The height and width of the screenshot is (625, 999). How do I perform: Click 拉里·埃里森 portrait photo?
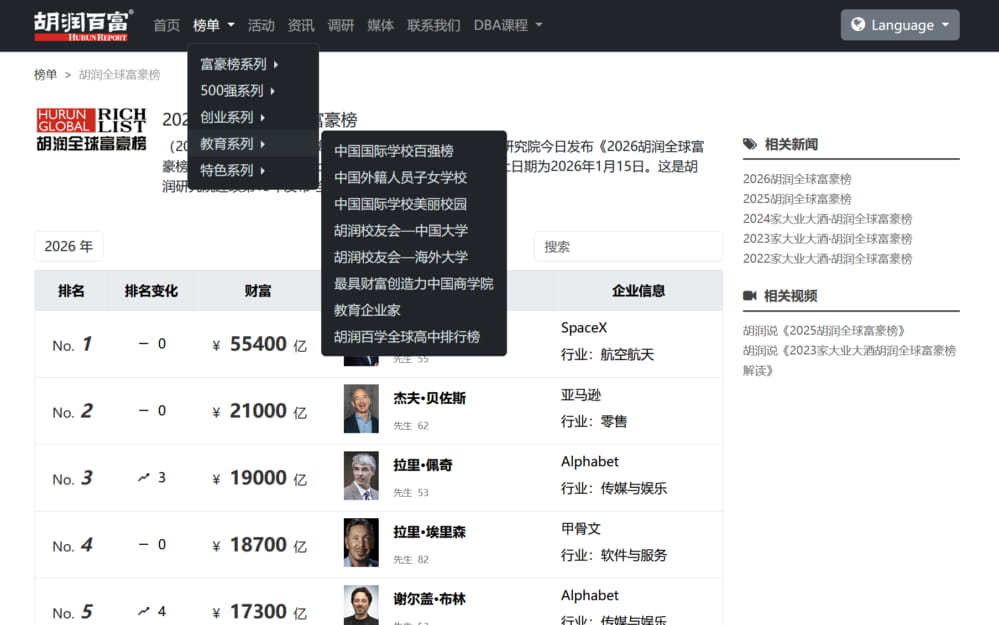click(x=361, y=542)
